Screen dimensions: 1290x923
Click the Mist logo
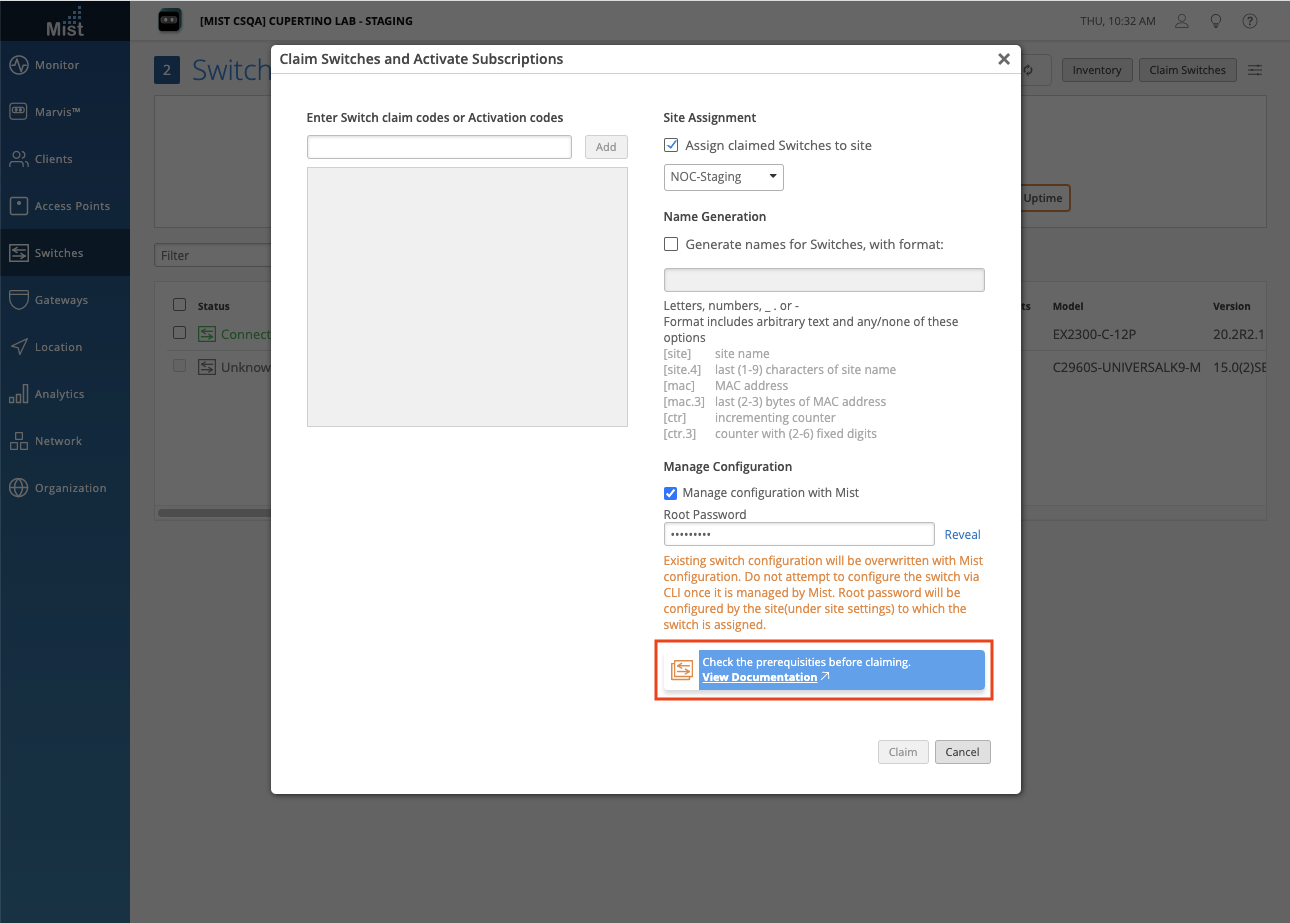65,20
